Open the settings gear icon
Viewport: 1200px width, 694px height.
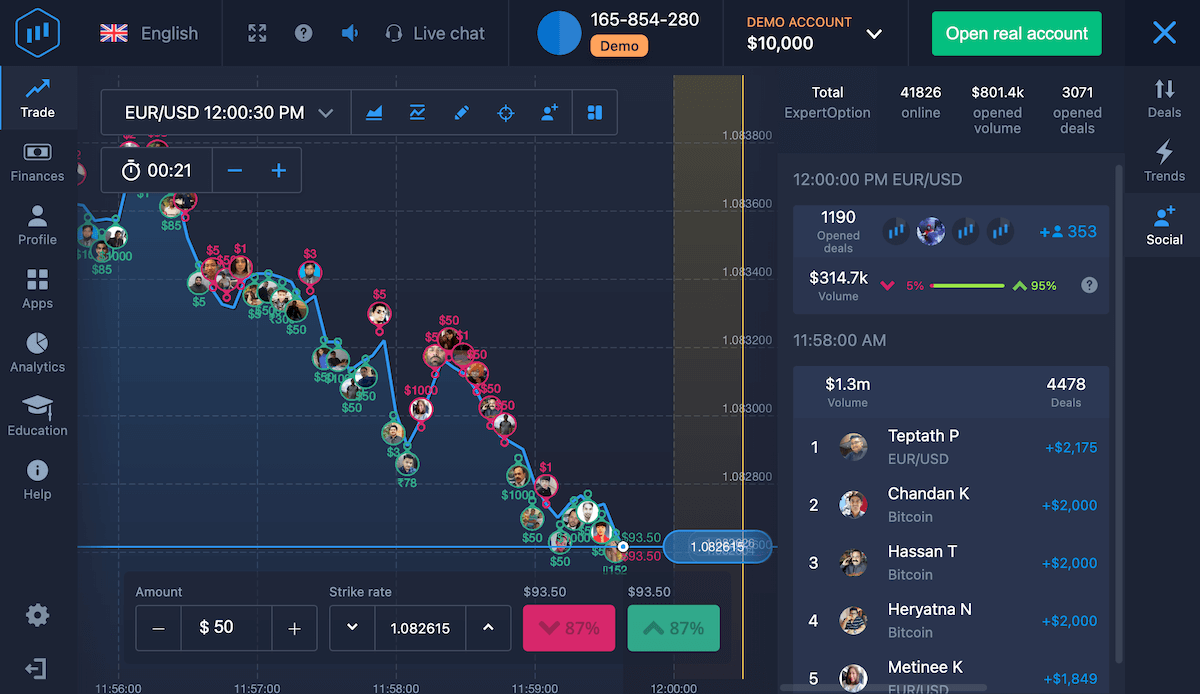click(x=37, y=615)
